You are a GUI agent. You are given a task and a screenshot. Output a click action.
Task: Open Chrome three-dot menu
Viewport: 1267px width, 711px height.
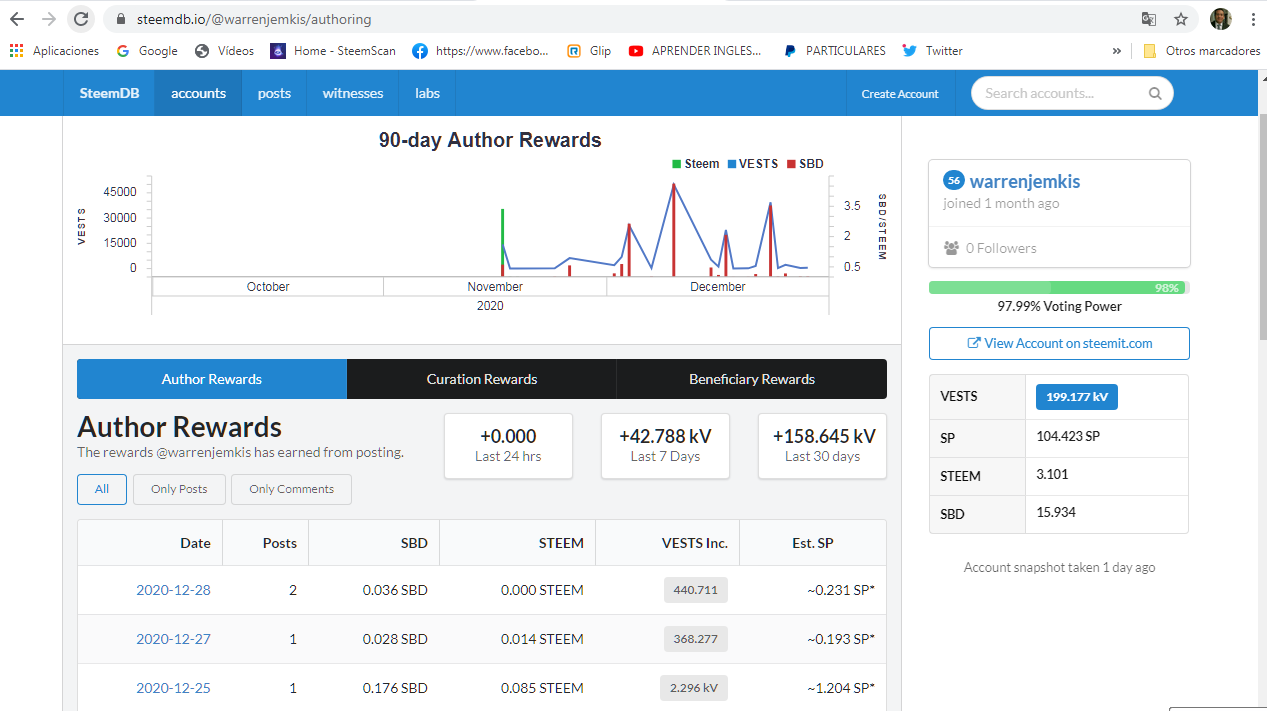point(1253,19)
